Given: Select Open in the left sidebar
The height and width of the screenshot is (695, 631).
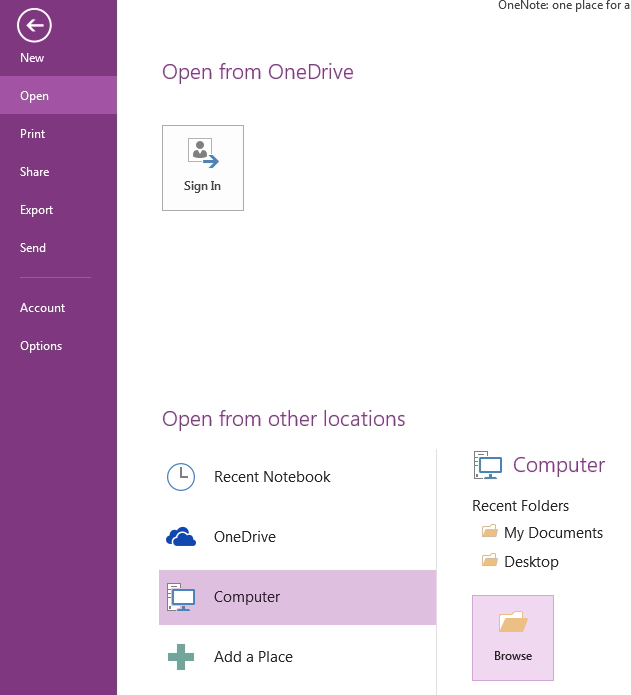Looking at the screenshot, I should [34, 96].
